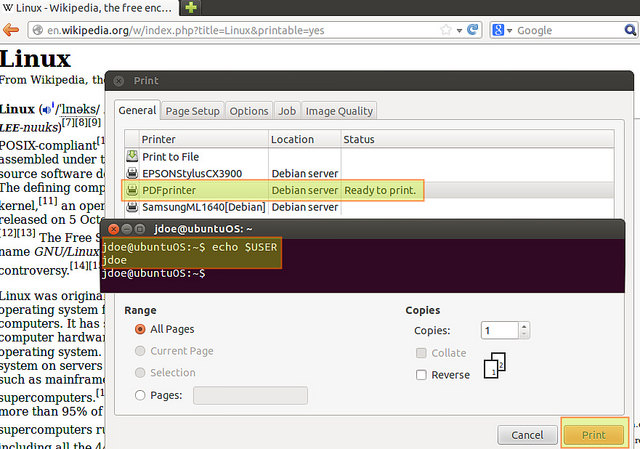Switch to the Page Setup tab
The height and width of the screenshot is (449, 640).
[x=192, y=111]
